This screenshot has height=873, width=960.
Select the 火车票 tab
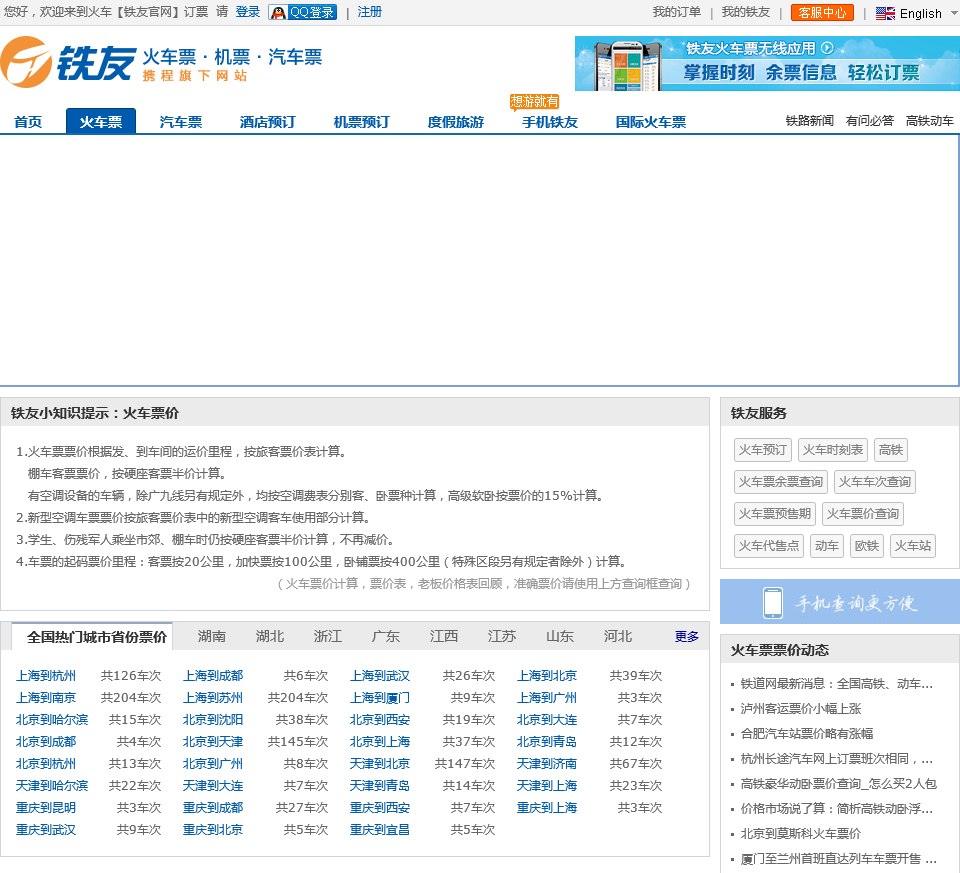(x=101, y=121)
